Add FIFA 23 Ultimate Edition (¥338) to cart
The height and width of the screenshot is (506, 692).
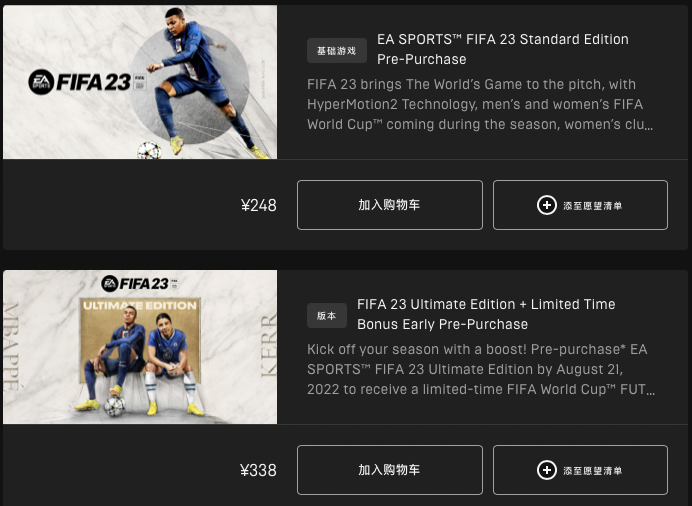[389, 470]
